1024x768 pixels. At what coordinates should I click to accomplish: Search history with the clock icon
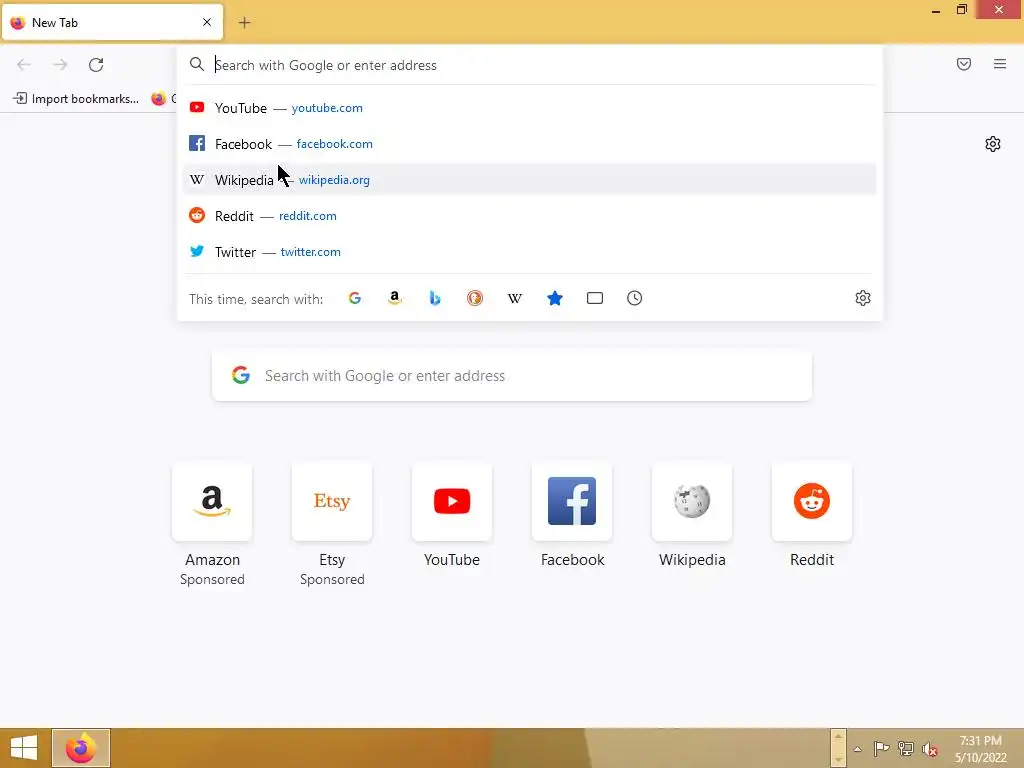635,298
